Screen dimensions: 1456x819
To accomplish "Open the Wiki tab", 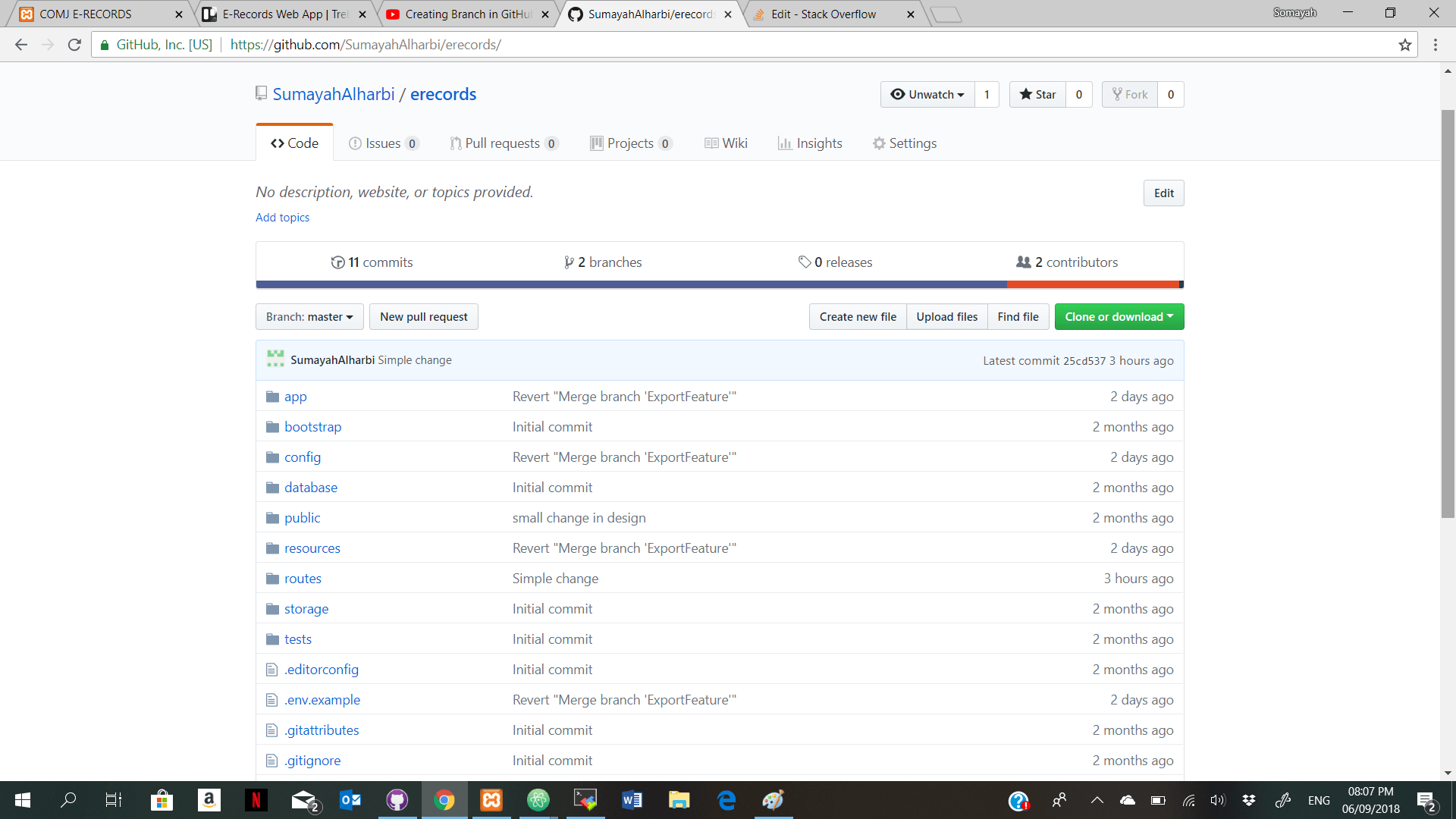I will coord(726,143).
